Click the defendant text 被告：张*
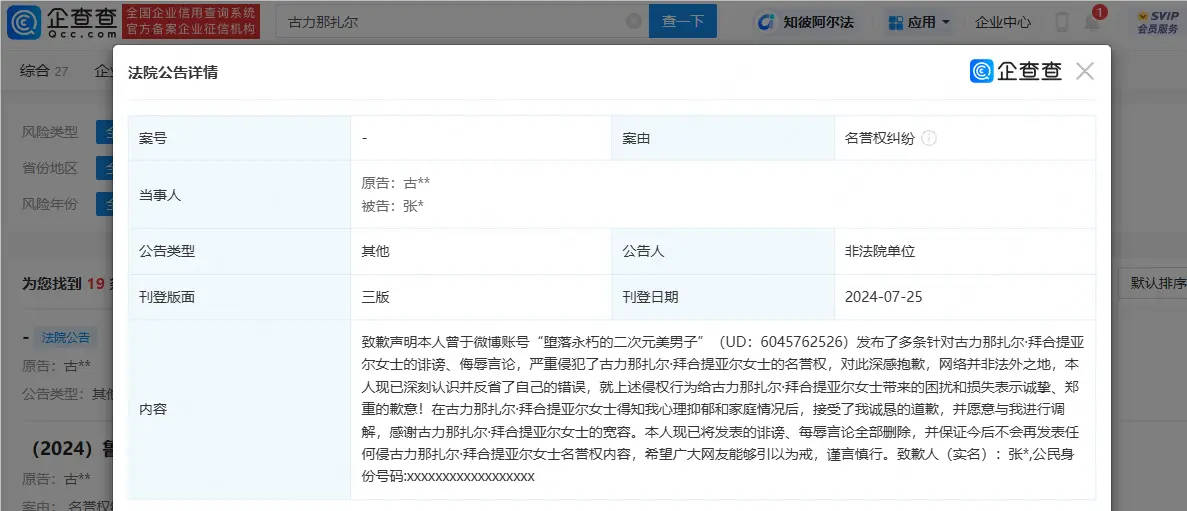Image resolution: width=1187 pixels, height=511 pixels. 392,206
